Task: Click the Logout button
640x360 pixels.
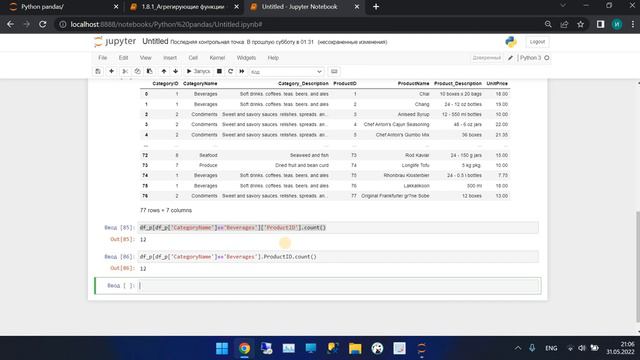Action: tap(537, 42)
